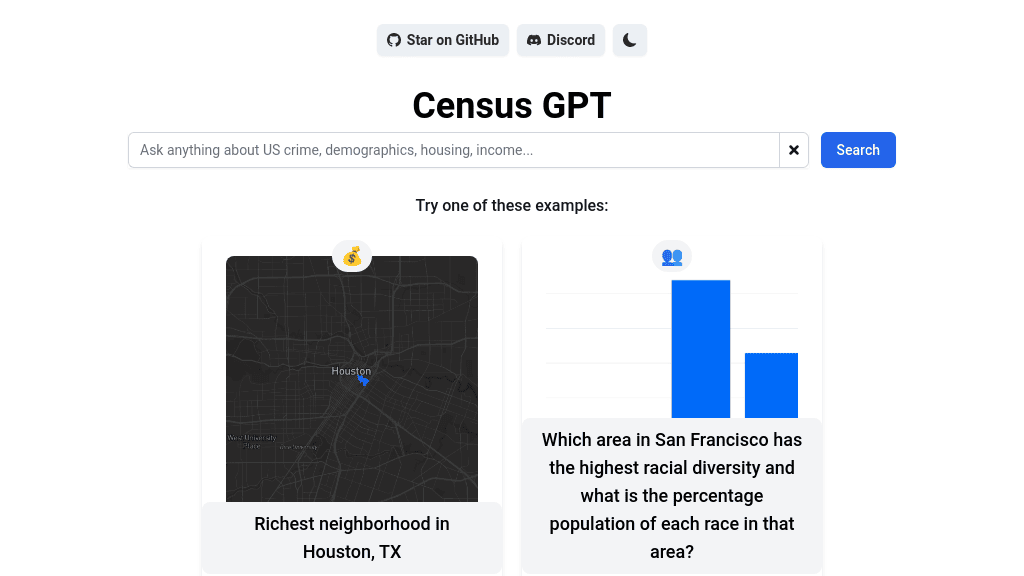Click the map pin marker on Houston map
This screenshot has height=576, width=1024.
click(364, 381)
